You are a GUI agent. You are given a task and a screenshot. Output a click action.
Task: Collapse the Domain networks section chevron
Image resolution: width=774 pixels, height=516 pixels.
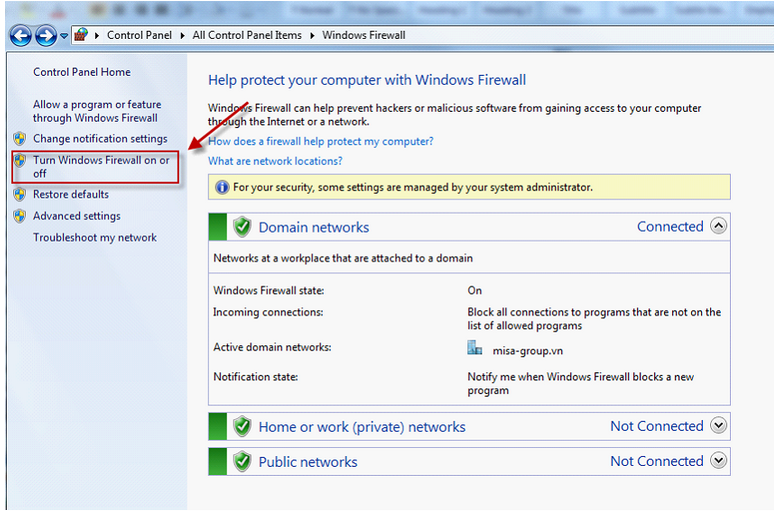719,226
